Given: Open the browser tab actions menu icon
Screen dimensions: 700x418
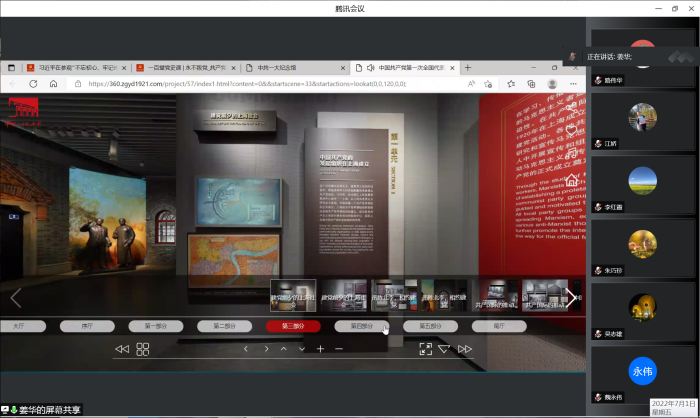Looking at the screenshot, I should [x=12, y=68].
